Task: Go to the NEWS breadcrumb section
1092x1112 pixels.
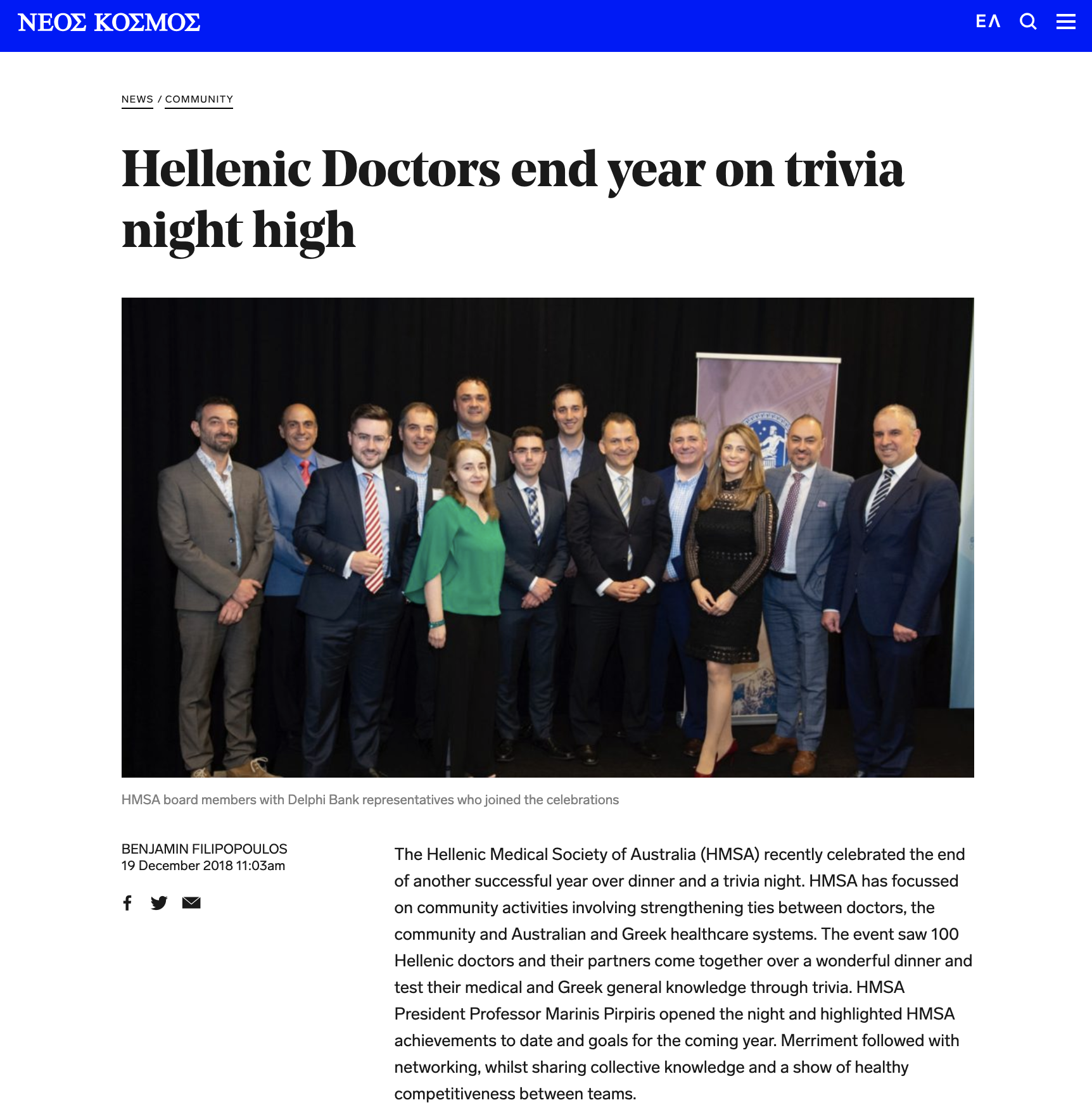Action: click(x=137, y=99)
